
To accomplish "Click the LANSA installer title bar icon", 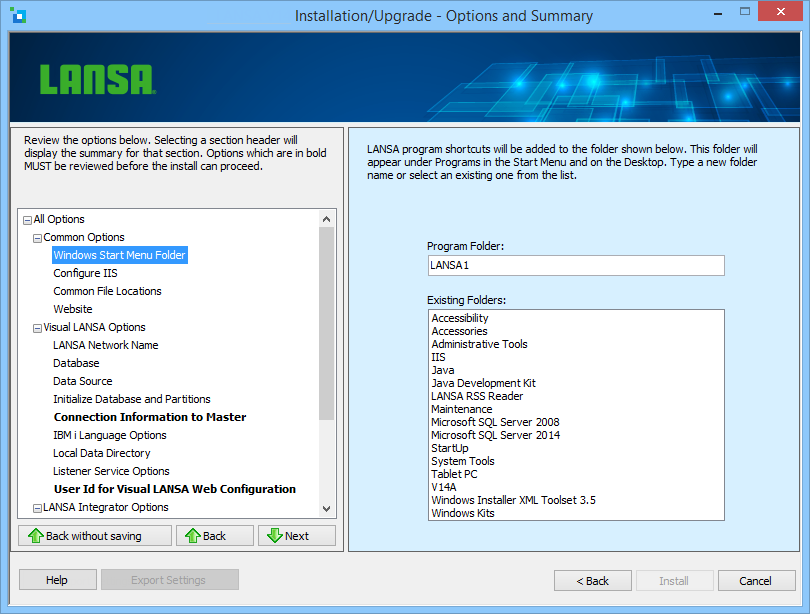I will tap(18, 15).
